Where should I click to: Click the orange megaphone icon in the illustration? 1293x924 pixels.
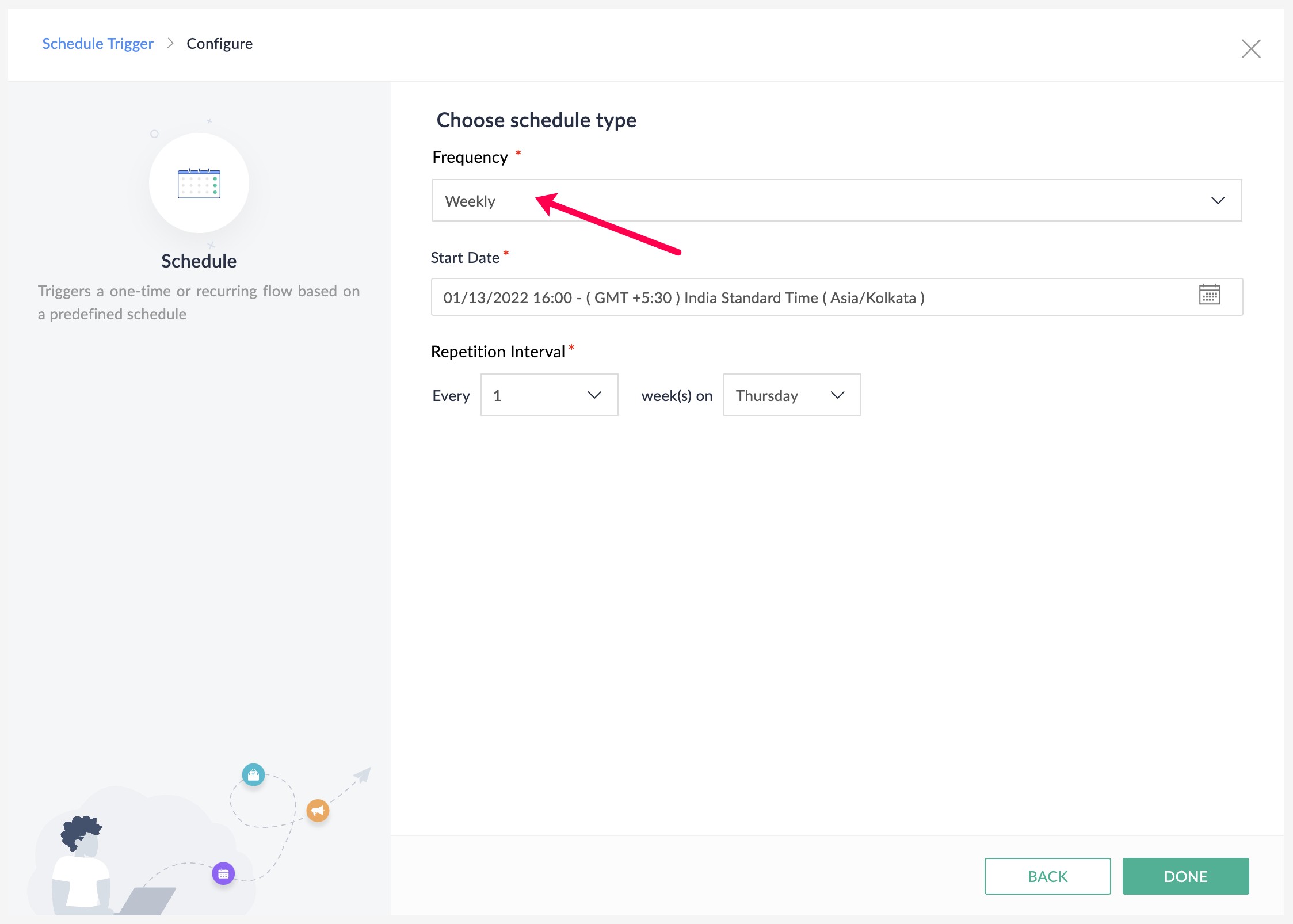(x=318, y=811)
